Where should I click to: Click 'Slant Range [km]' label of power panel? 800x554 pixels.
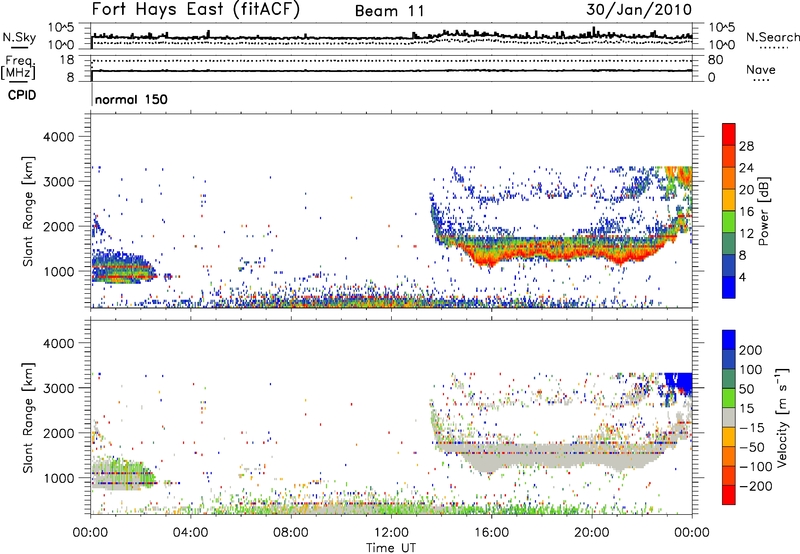point(28,211)
